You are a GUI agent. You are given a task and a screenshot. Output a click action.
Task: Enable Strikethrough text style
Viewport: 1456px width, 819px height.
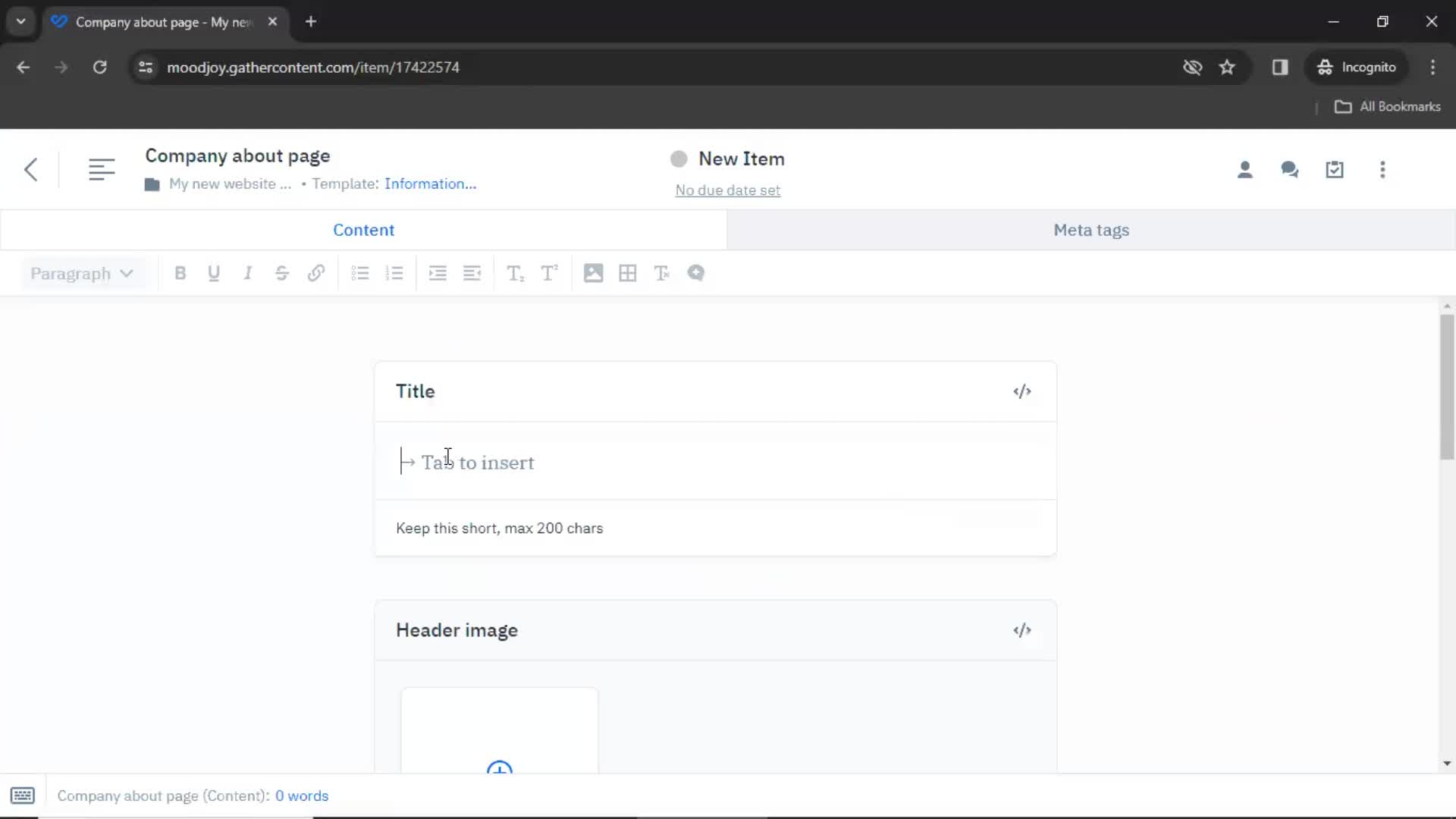(x=283, y=273)
